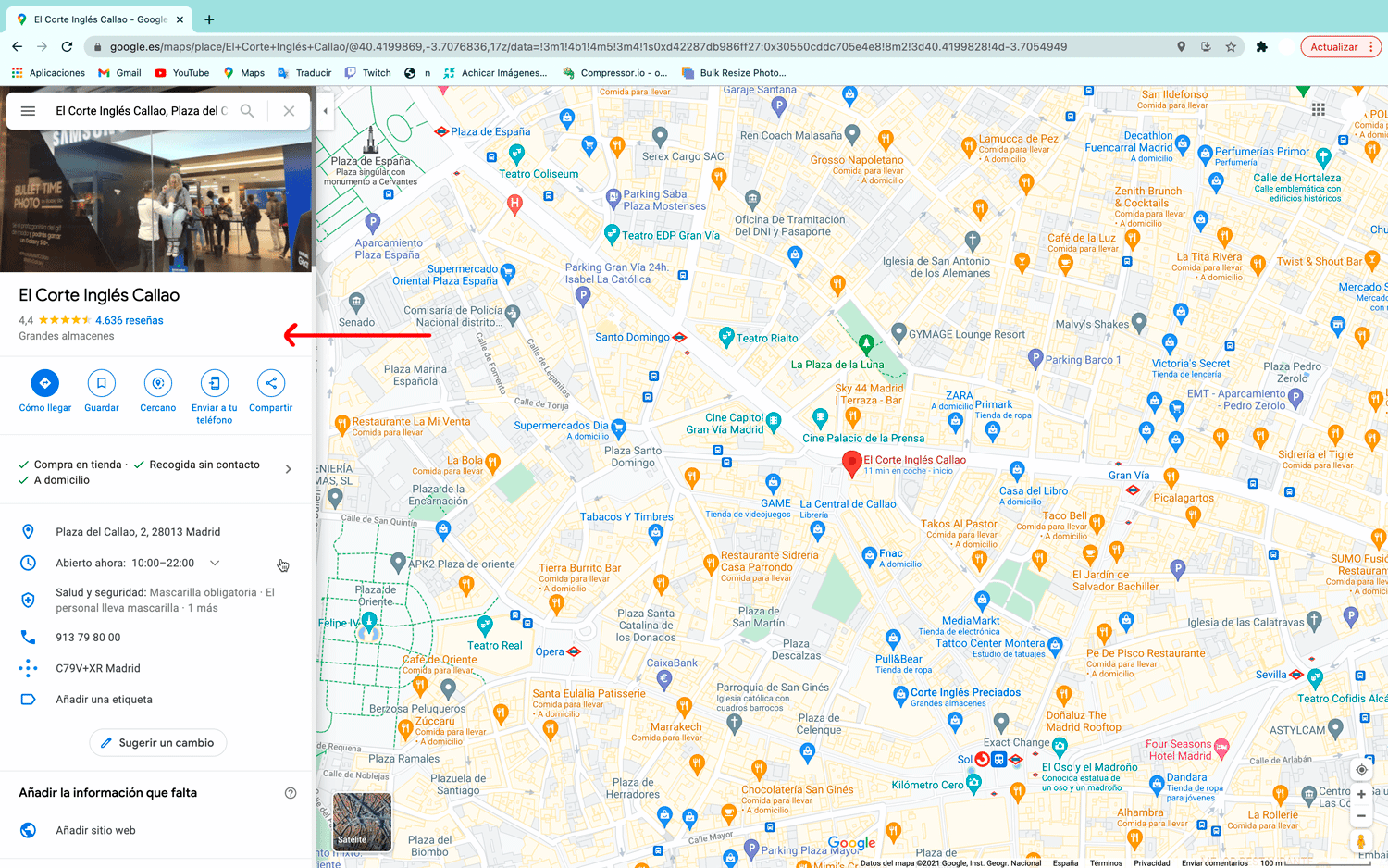Click Añadir sitio web
The height and width of the screenshot is (868, 1388).
click(95, 830)
